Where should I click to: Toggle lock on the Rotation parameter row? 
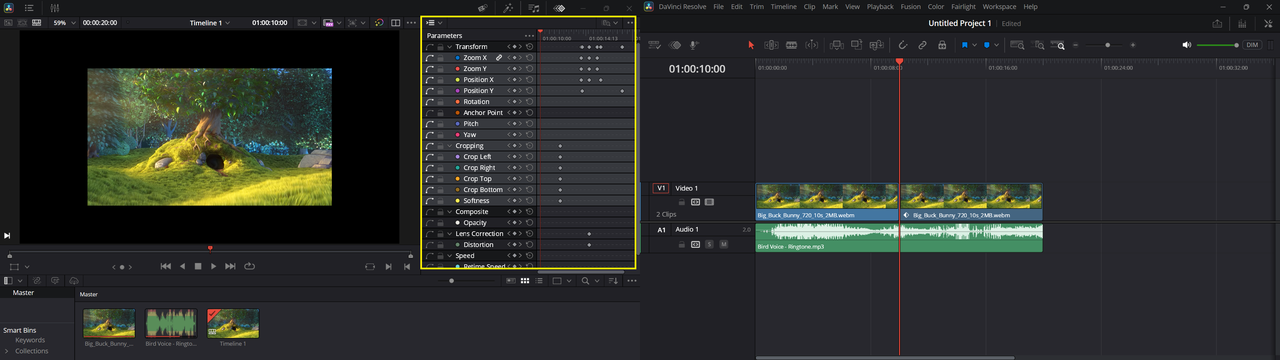coord(439,102)
